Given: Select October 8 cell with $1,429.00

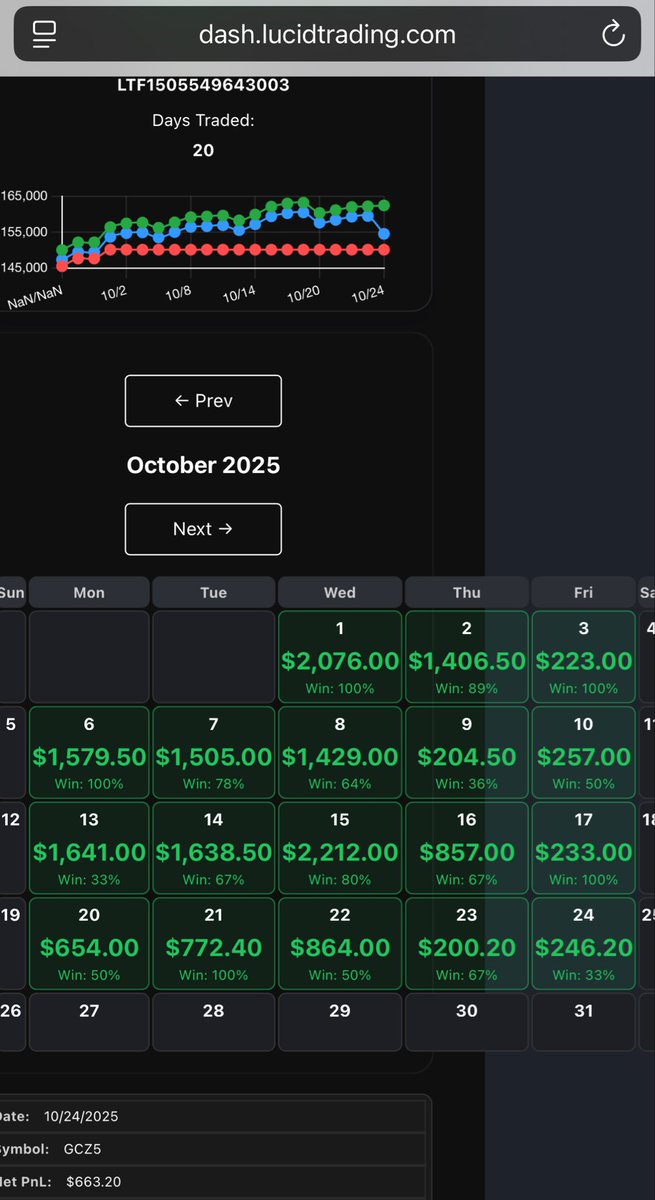Looking at the screenshot, I should pos(340,752).
